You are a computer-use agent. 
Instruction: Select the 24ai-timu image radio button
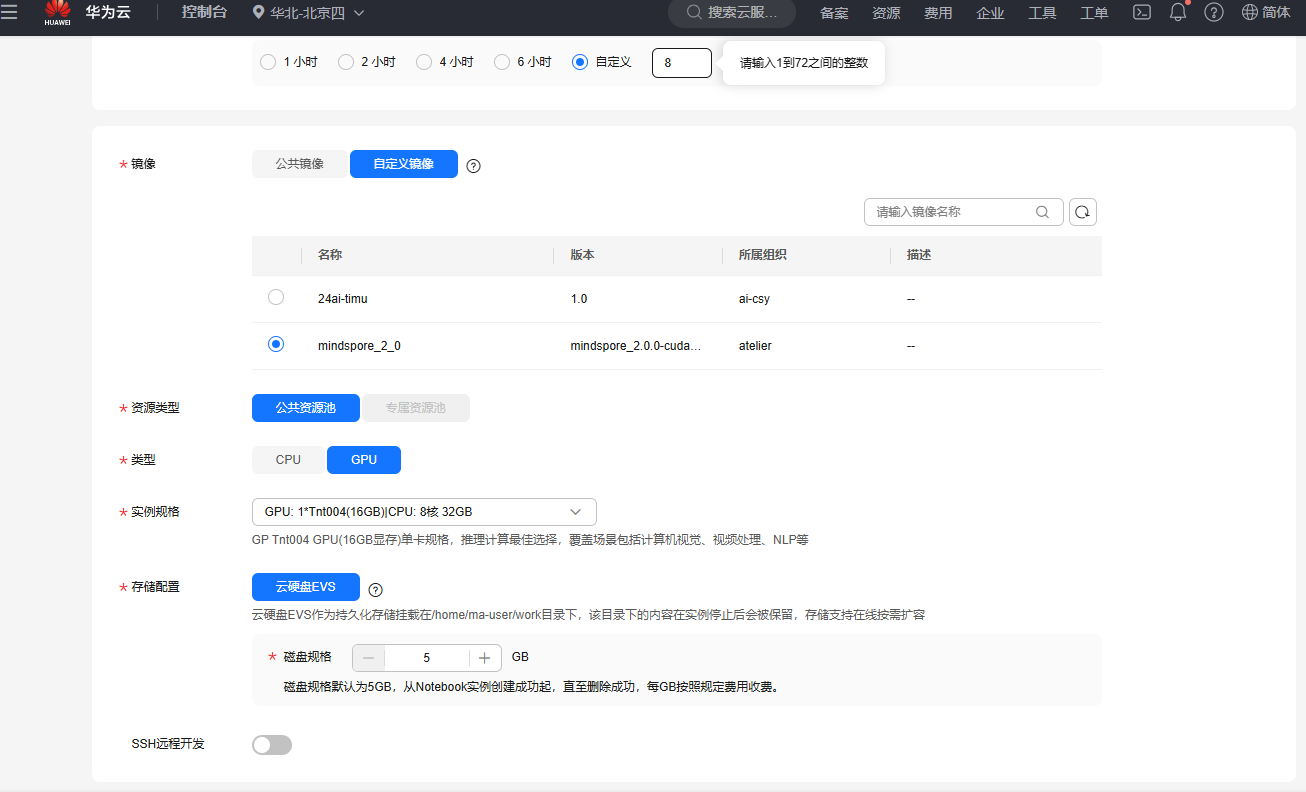click(276, 297)
